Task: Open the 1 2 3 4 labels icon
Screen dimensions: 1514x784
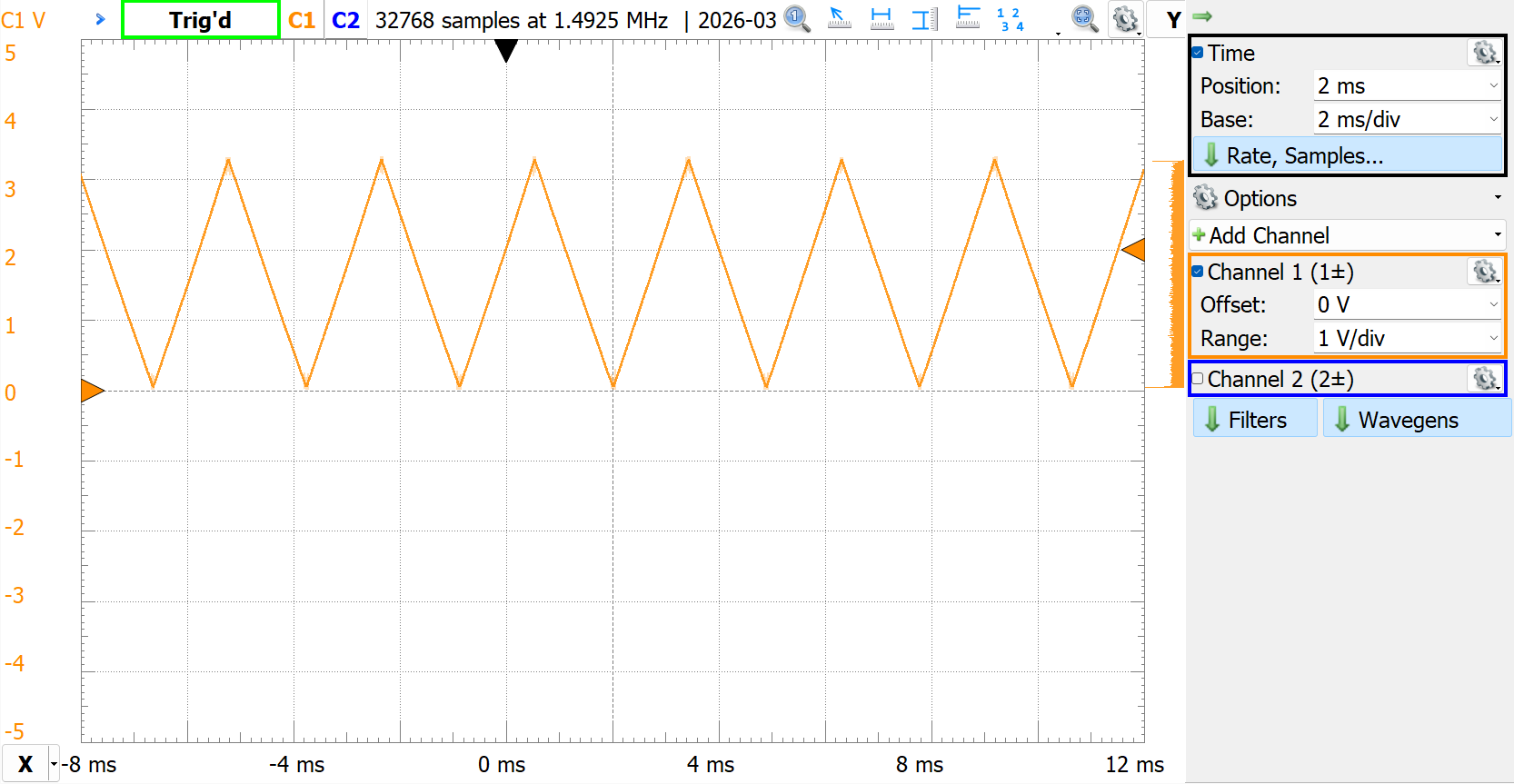Action: [x=1010, y=19]
